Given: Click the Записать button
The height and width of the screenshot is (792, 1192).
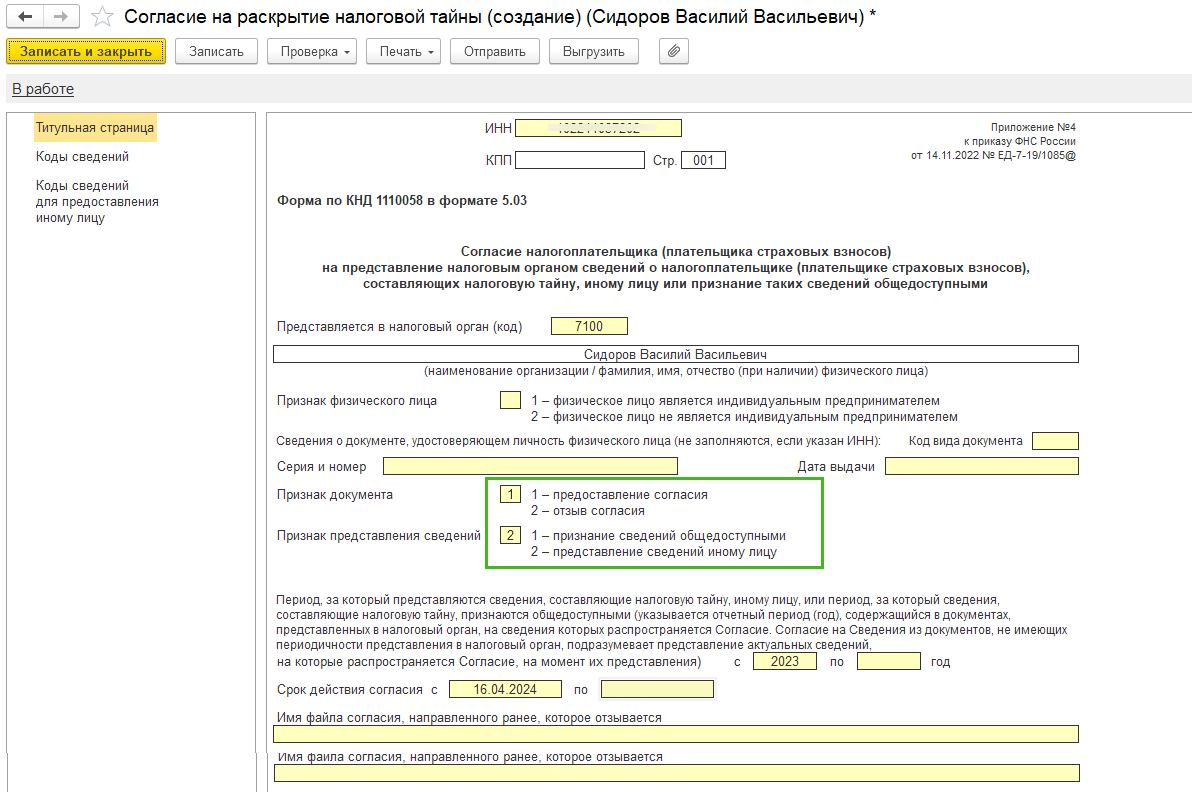Looking at the screenshot, I should [x=216, y=52].
